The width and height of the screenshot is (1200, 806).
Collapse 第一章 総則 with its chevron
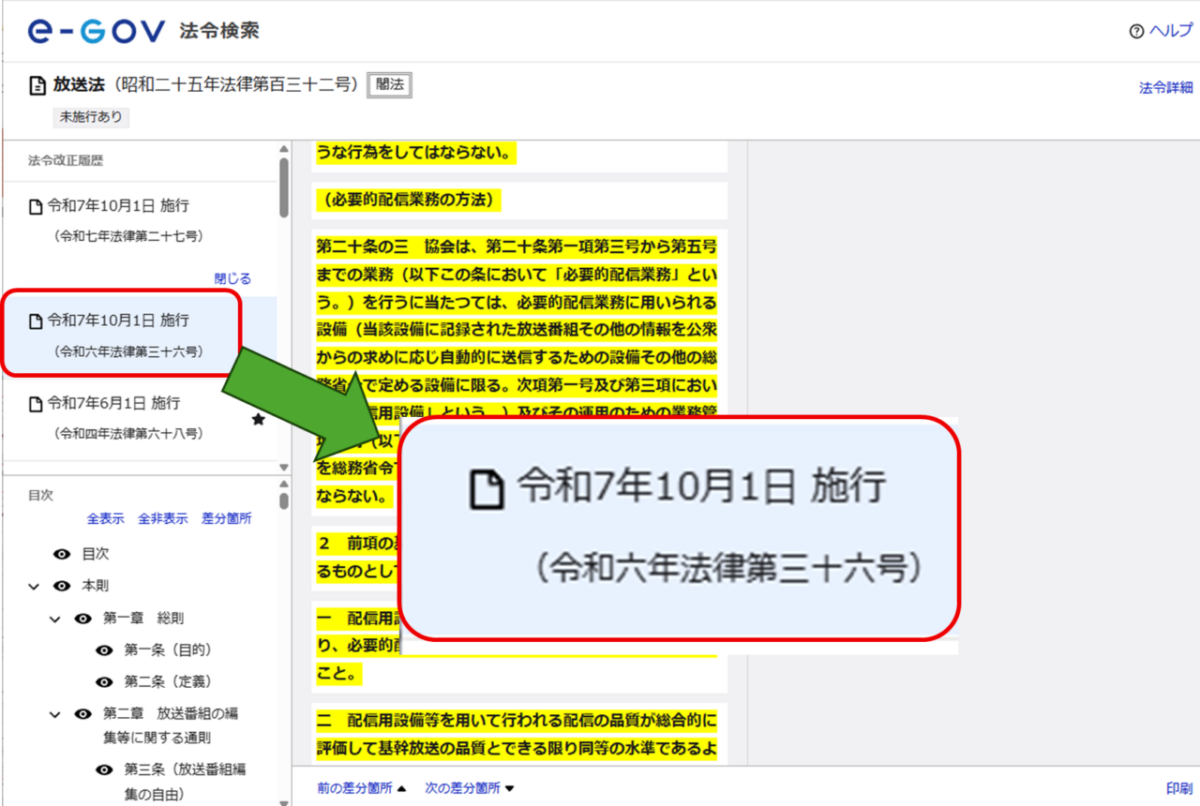58,620
